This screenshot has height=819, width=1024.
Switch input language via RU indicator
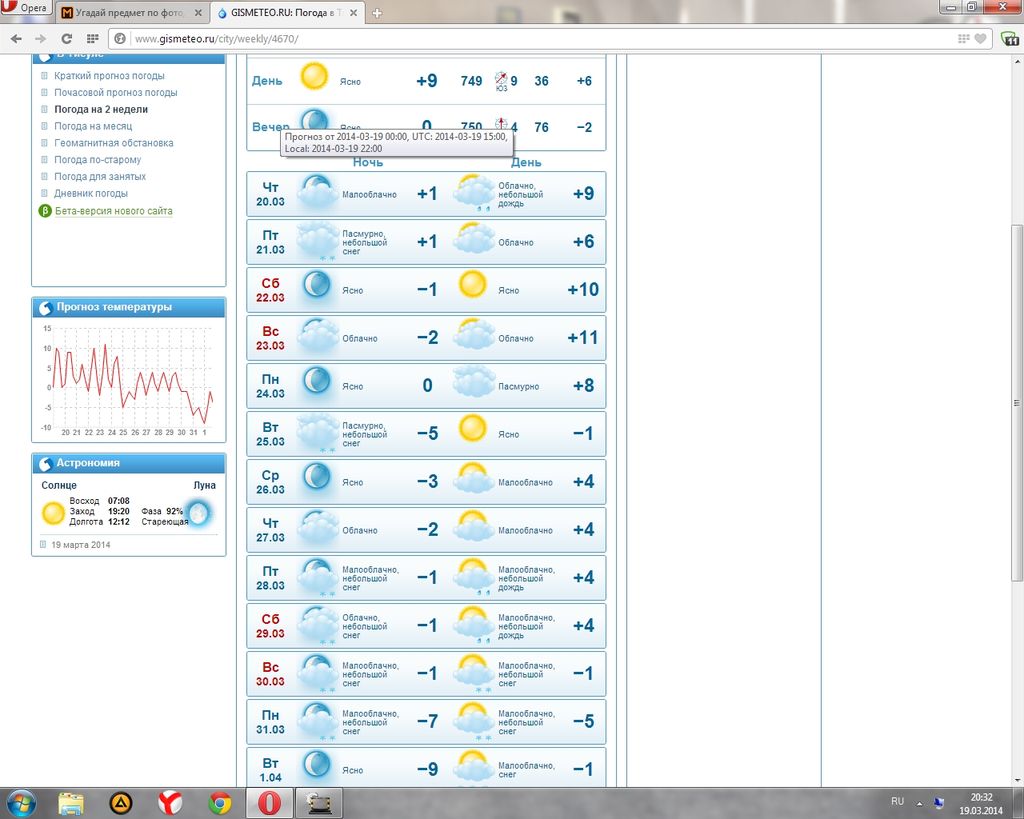pyautogui.click(x=897, y=802)
